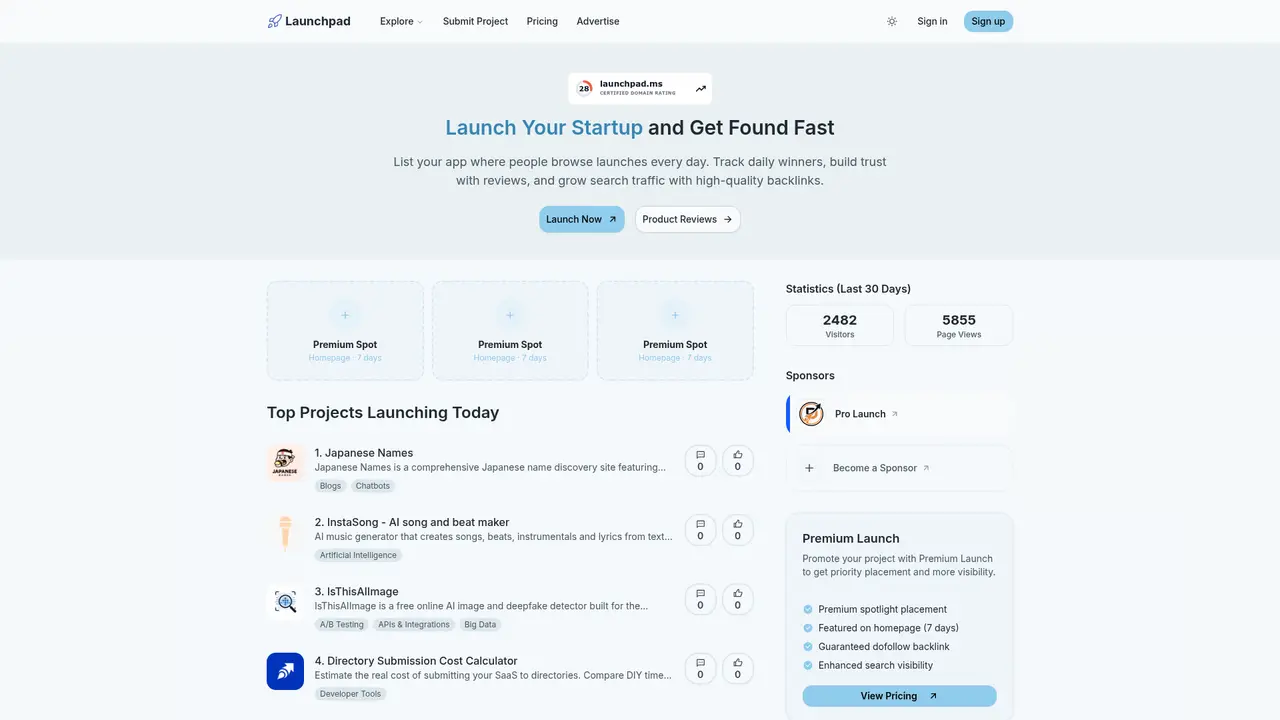Viewport: 1280px width, 720px height.
Task: Select the Chatbots tag
Action: pos(373,486)
